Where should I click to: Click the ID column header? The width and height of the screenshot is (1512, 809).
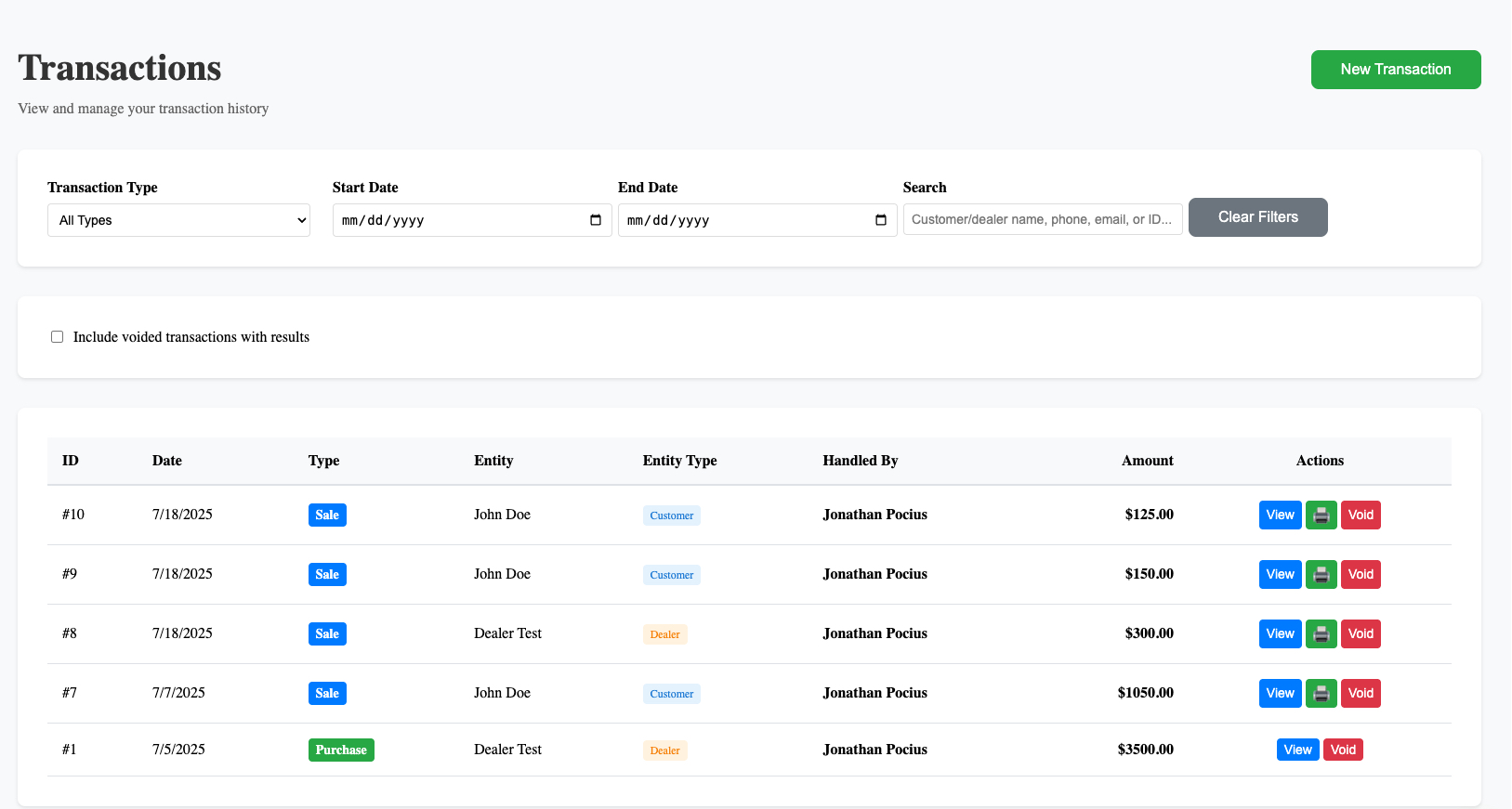71,461
